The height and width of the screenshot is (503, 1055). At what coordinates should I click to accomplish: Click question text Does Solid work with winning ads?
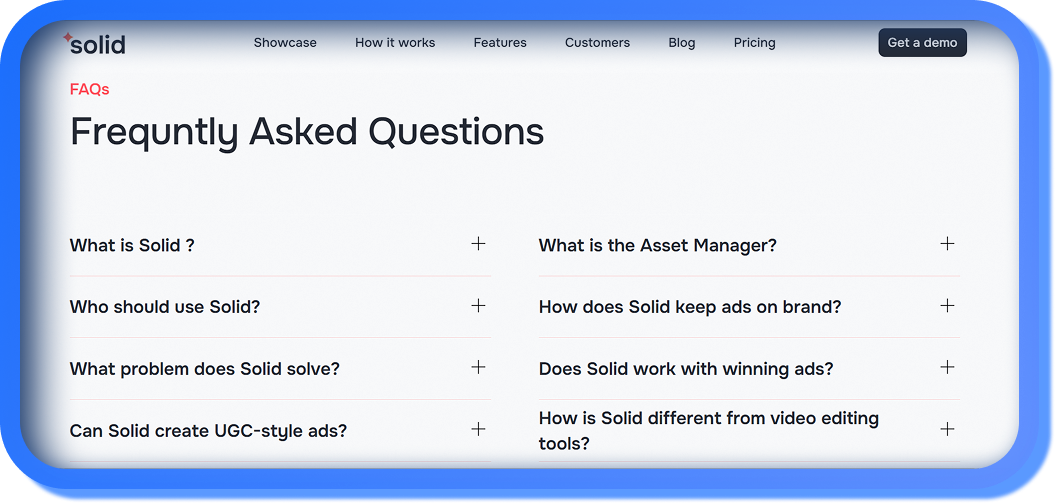tap(686, 369)
